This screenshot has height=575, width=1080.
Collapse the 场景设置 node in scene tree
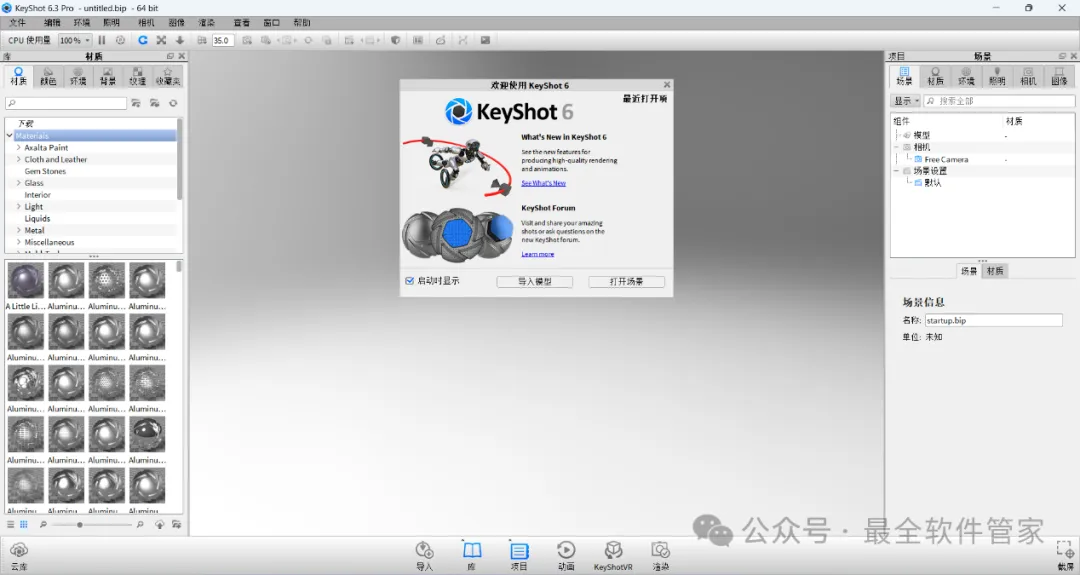point(897,171)
